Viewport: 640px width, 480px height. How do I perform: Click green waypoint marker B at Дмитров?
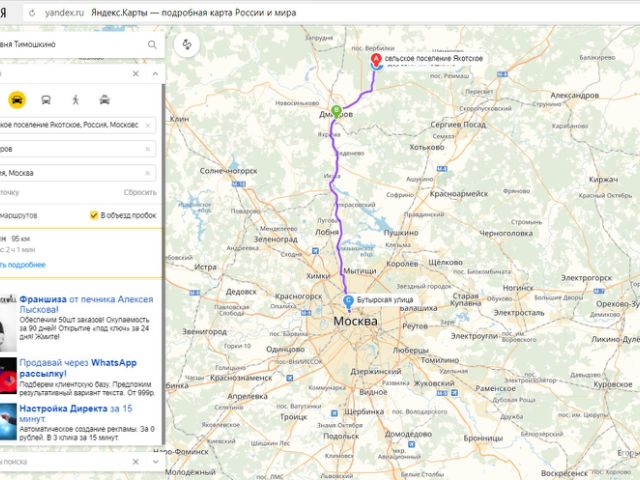(336, 110)
